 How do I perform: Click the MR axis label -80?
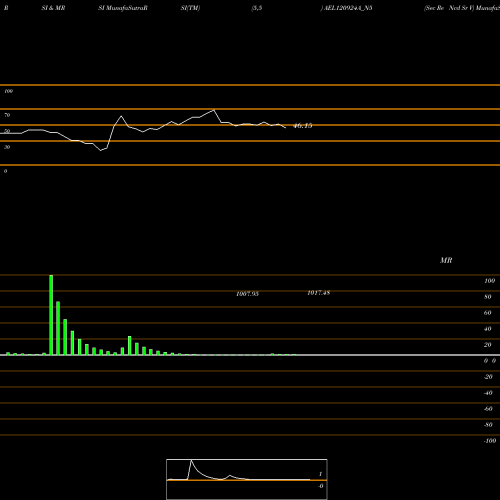[x=488, y=425]
